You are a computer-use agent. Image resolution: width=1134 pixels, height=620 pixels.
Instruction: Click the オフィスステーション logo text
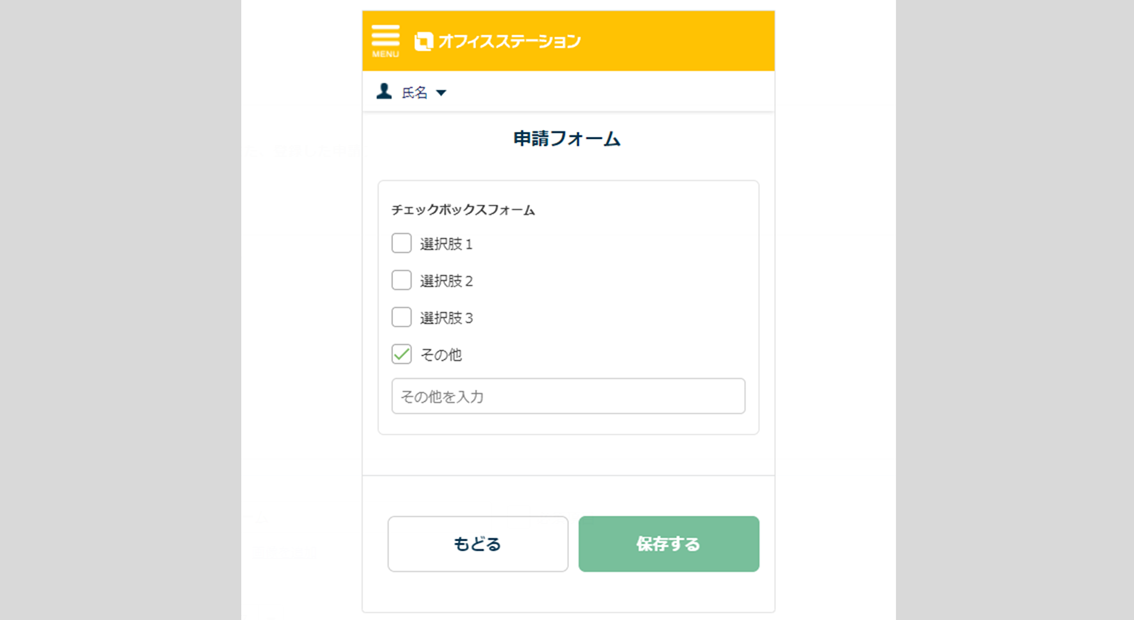tap(509, 41)
